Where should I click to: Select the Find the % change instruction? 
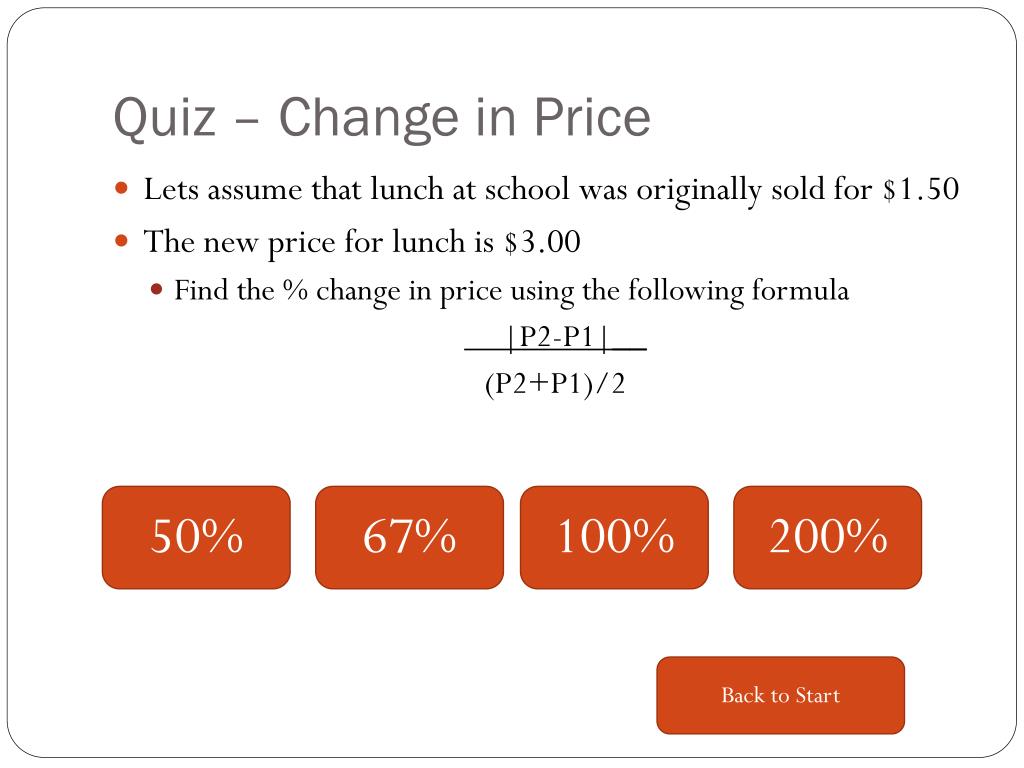[511, 291]
